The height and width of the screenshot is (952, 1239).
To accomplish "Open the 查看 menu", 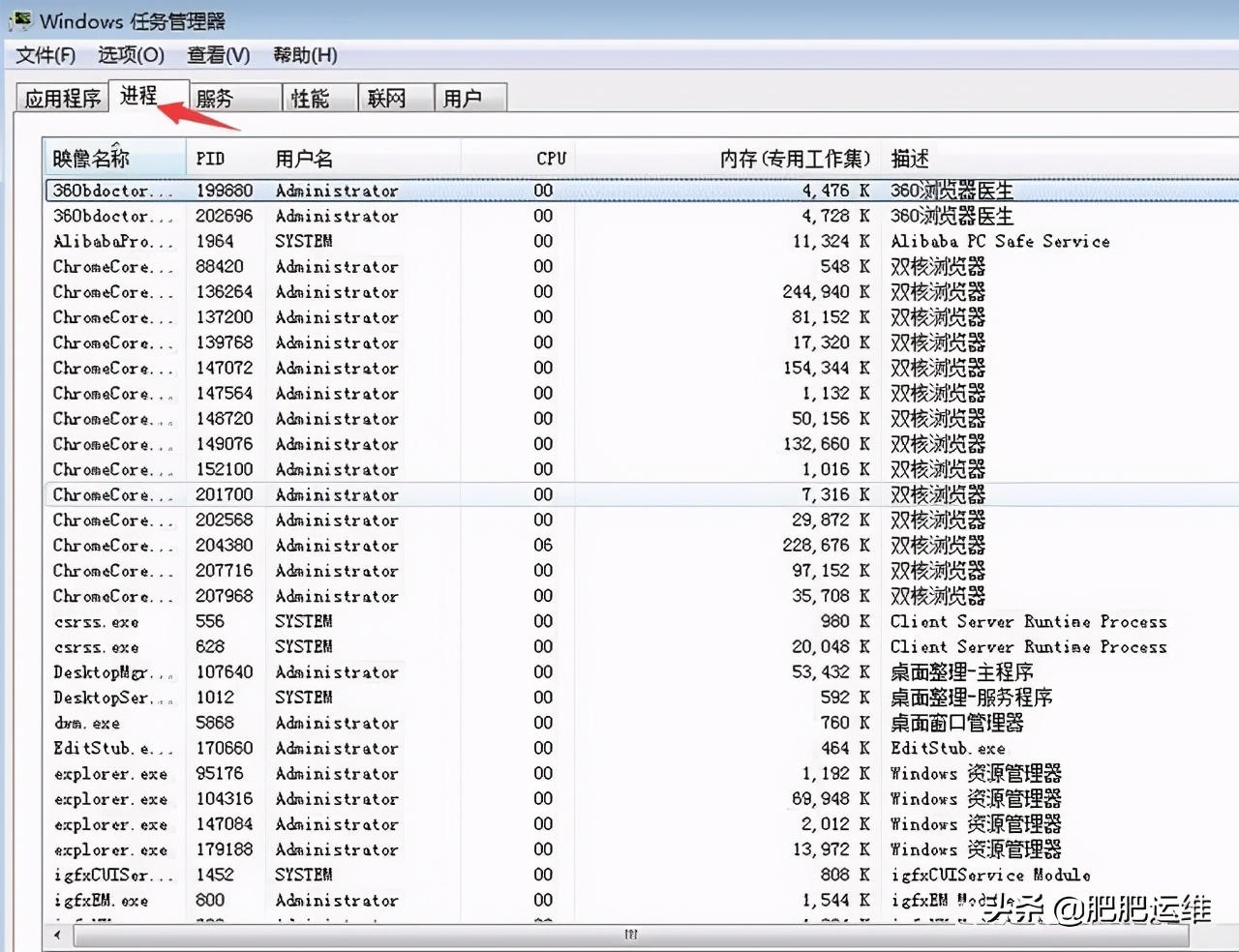I will click(218, 55).
